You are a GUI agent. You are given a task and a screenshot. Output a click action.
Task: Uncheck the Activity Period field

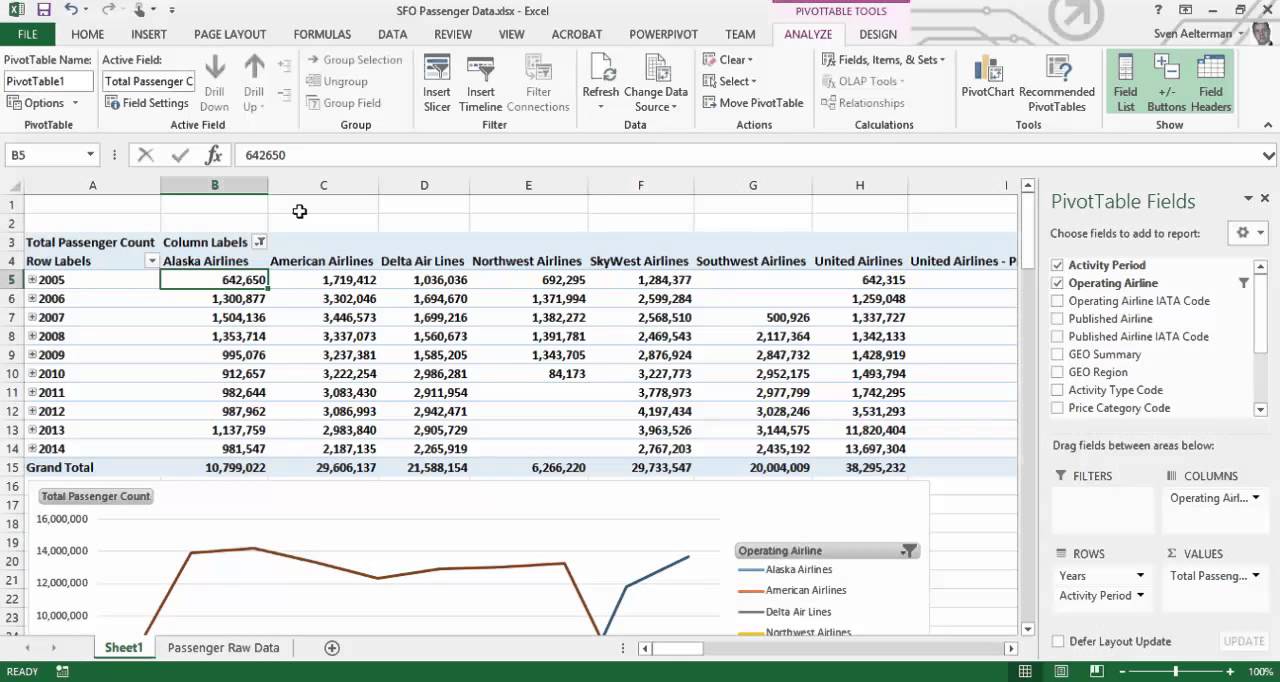pos(1058,265)
